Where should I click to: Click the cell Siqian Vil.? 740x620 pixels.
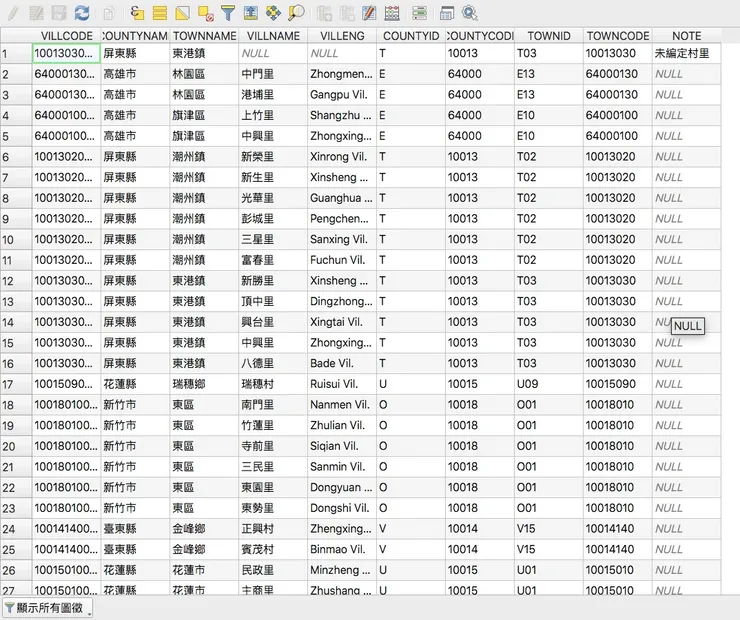pos(342,446)
